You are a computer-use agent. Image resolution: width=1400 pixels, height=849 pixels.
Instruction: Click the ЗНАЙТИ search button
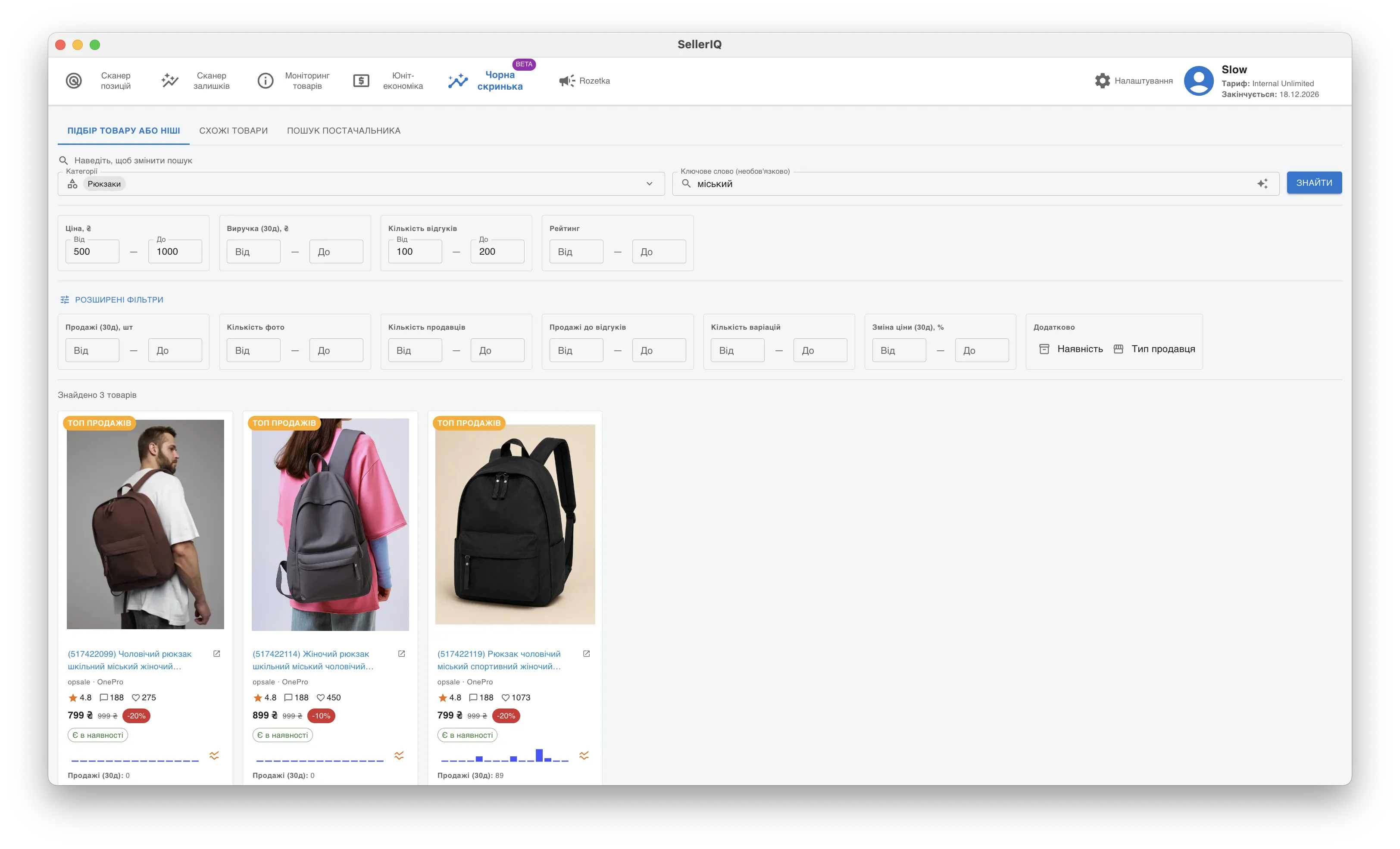click(x=1314, y=183)
